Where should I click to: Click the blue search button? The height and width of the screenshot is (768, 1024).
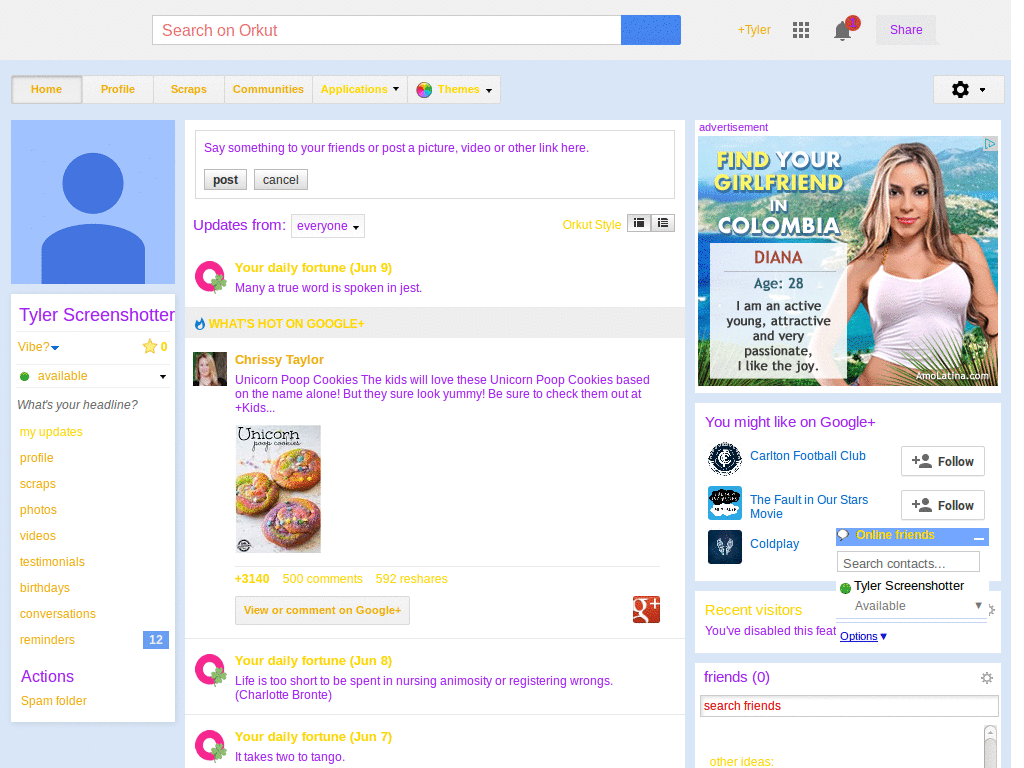(x=650, y=30)
